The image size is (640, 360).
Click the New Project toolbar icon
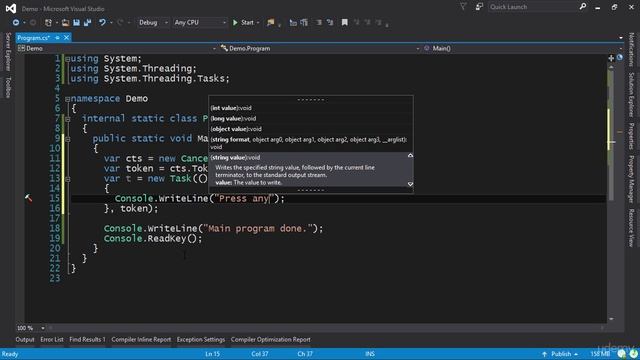[x=49, y=22]
